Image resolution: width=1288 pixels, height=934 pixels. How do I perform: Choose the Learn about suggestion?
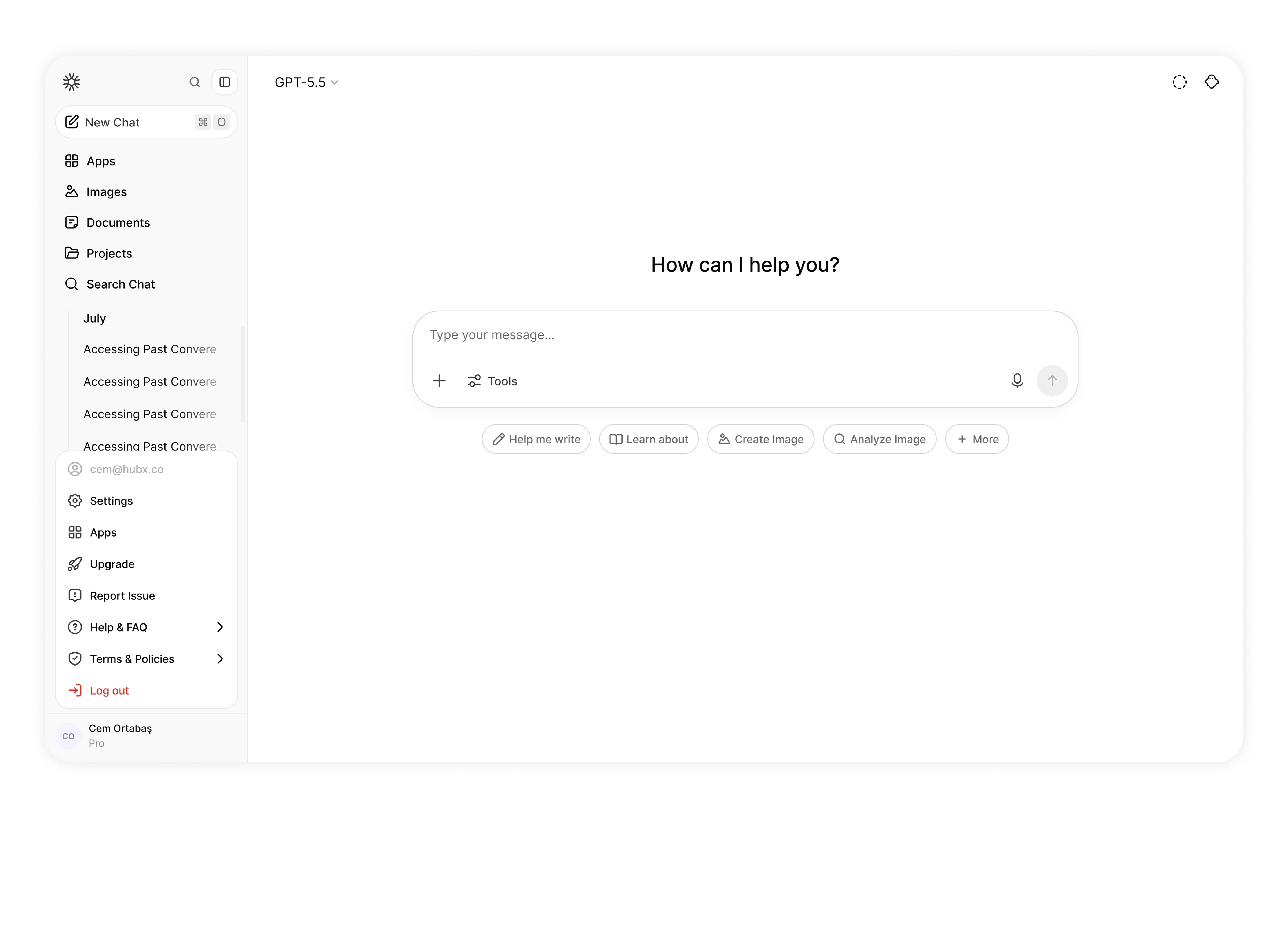[x=649, y=439]
